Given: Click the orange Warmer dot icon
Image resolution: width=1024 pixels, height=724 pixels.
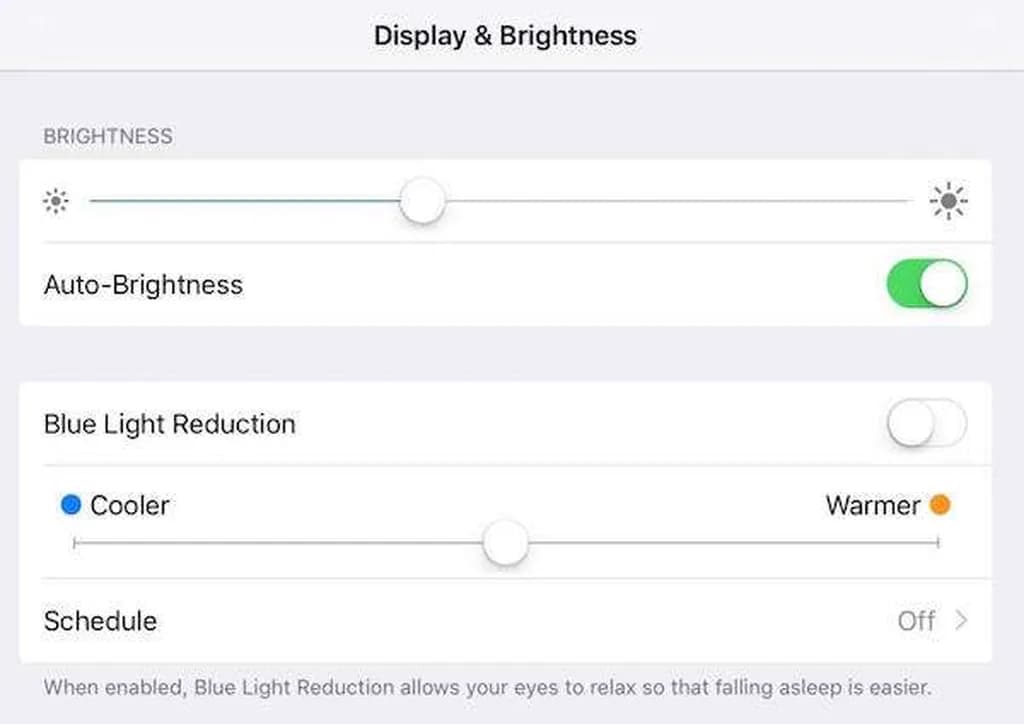Looking at the screenshot, I should 939,506.
